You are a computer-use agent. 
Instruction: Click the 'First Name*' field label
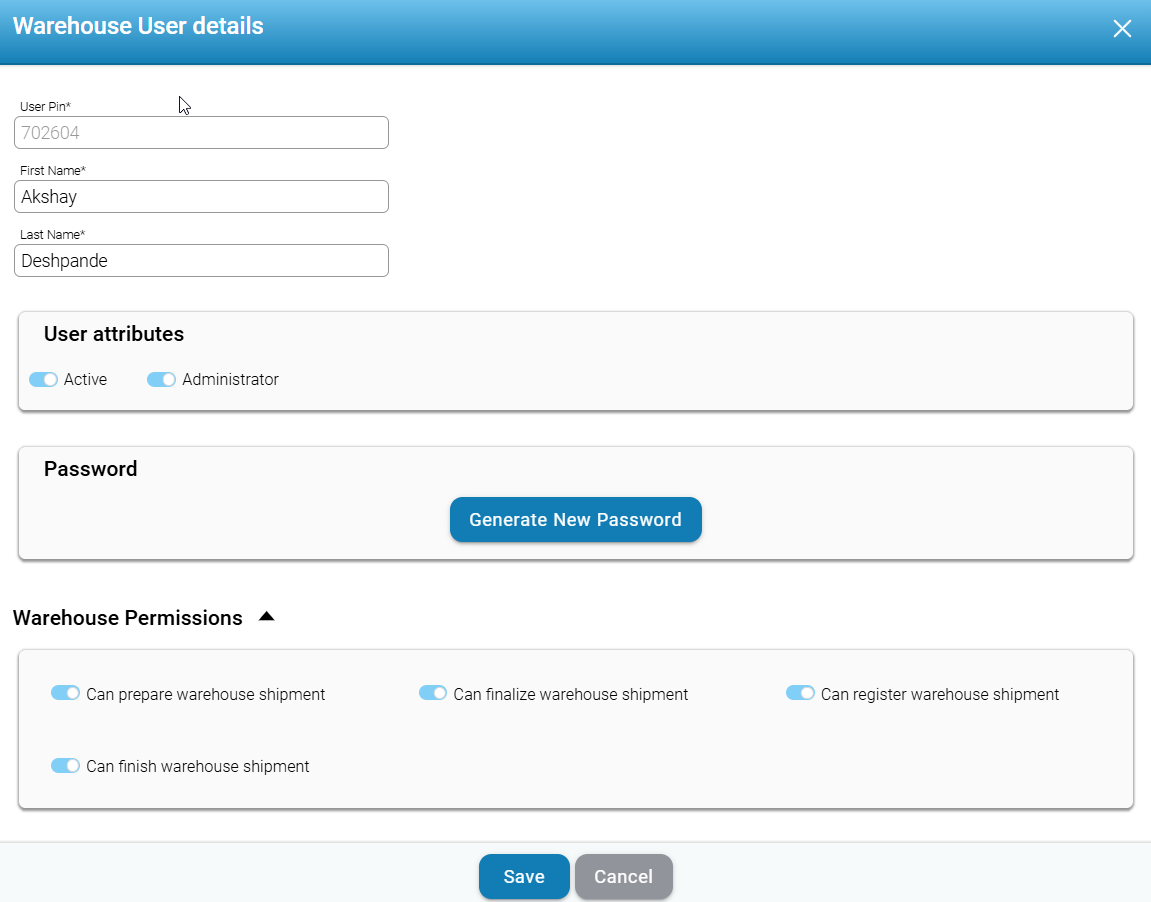pos(53,171)
